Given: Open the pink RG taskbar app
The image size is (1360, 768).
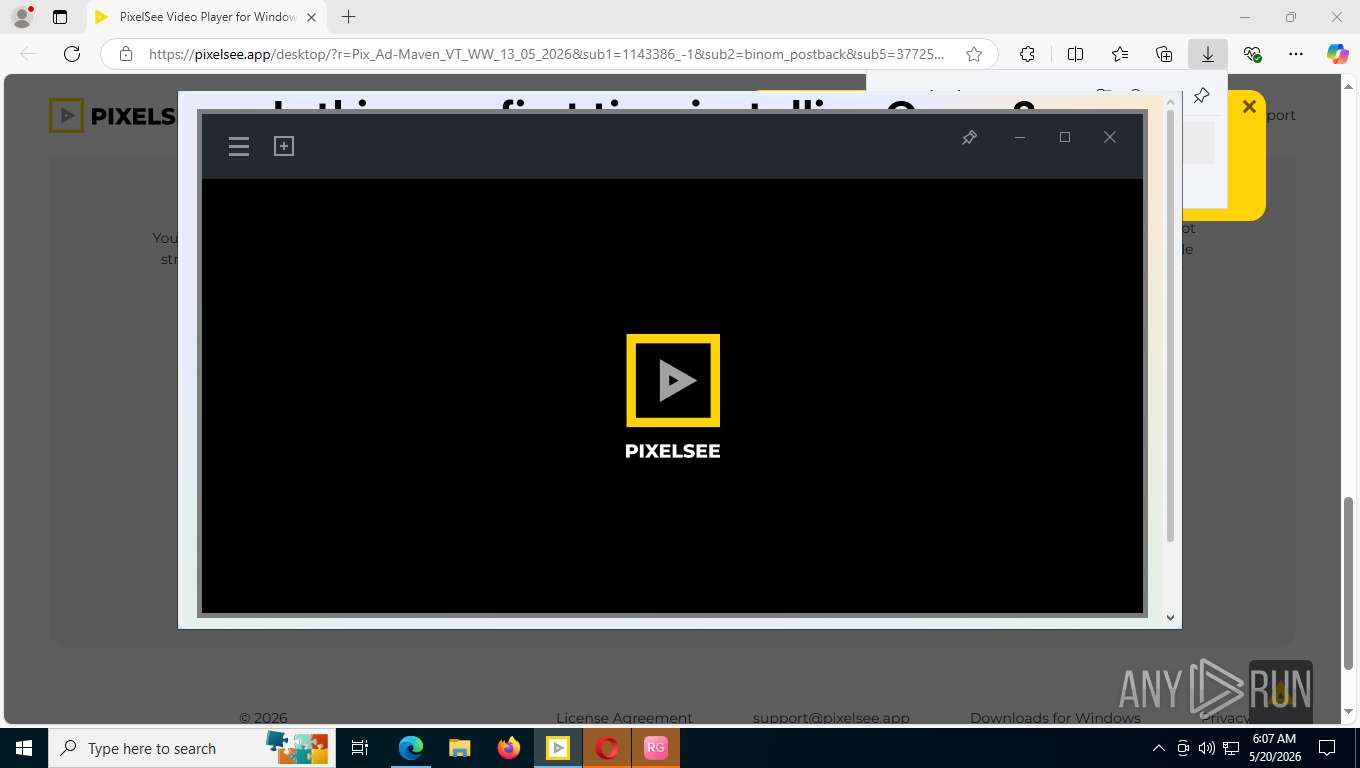Looking at the screenshot, I should (656, 748).
